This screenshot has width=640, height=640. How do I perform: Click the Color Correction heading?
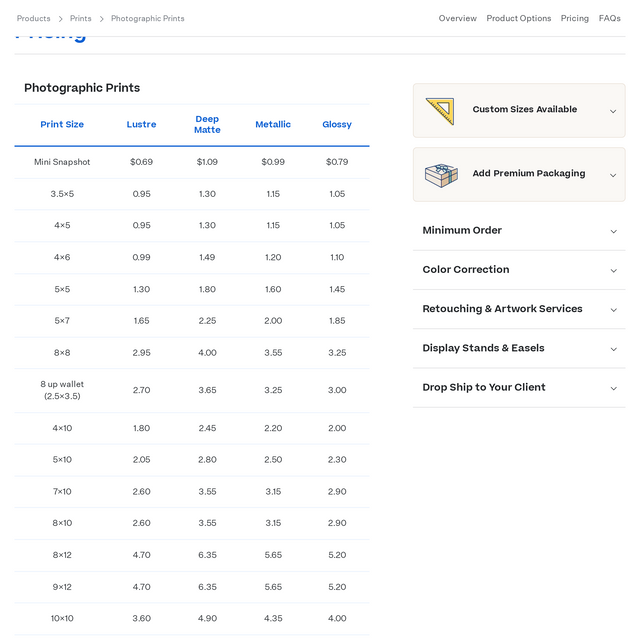(x=466, y=269)
